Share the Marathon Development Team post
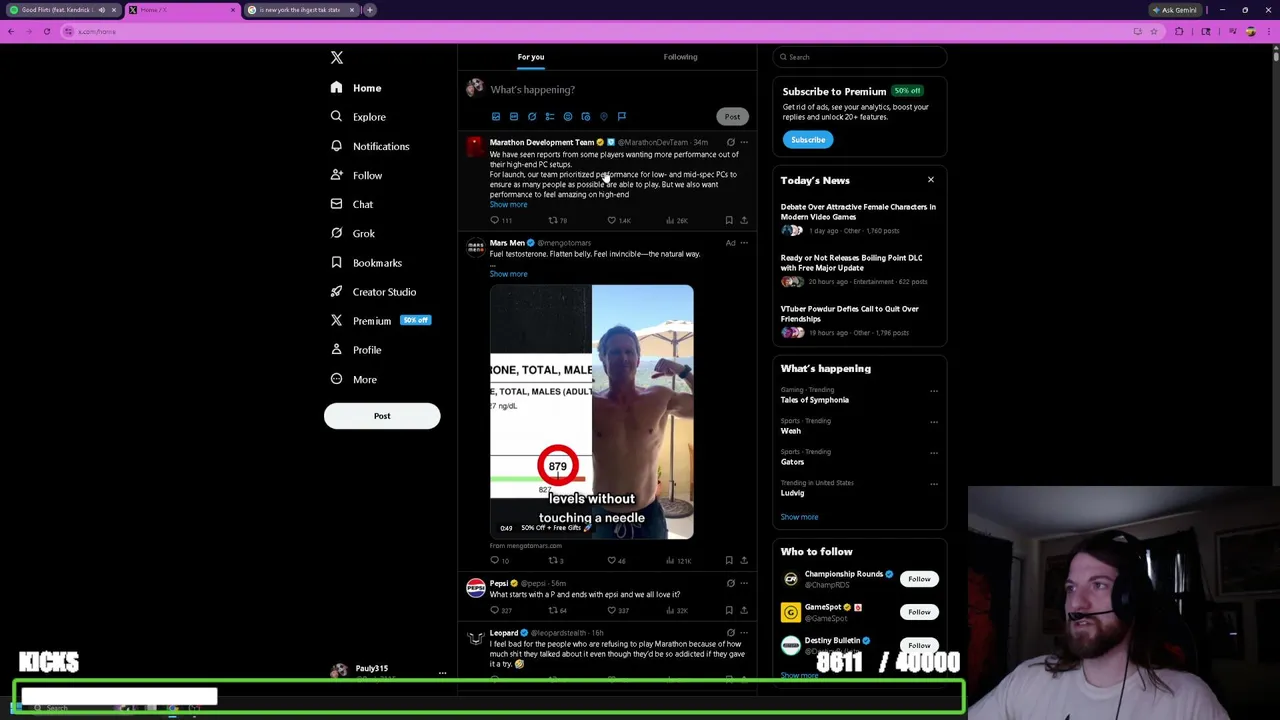The width and height of the screenshot is (1280, 720). [x=743, y=220]
